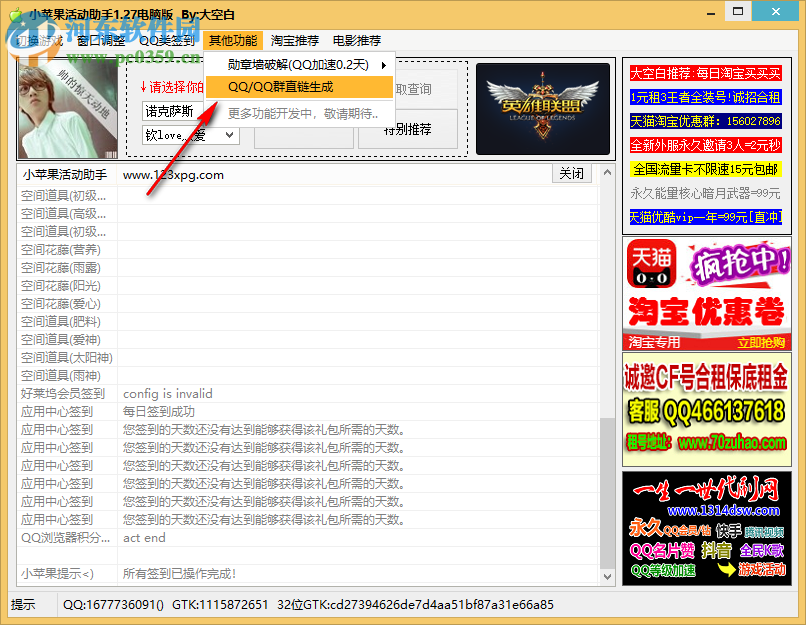The image size is (806, 625).
Task: Click scrollbar up arrow in log list
Action: 607,172
